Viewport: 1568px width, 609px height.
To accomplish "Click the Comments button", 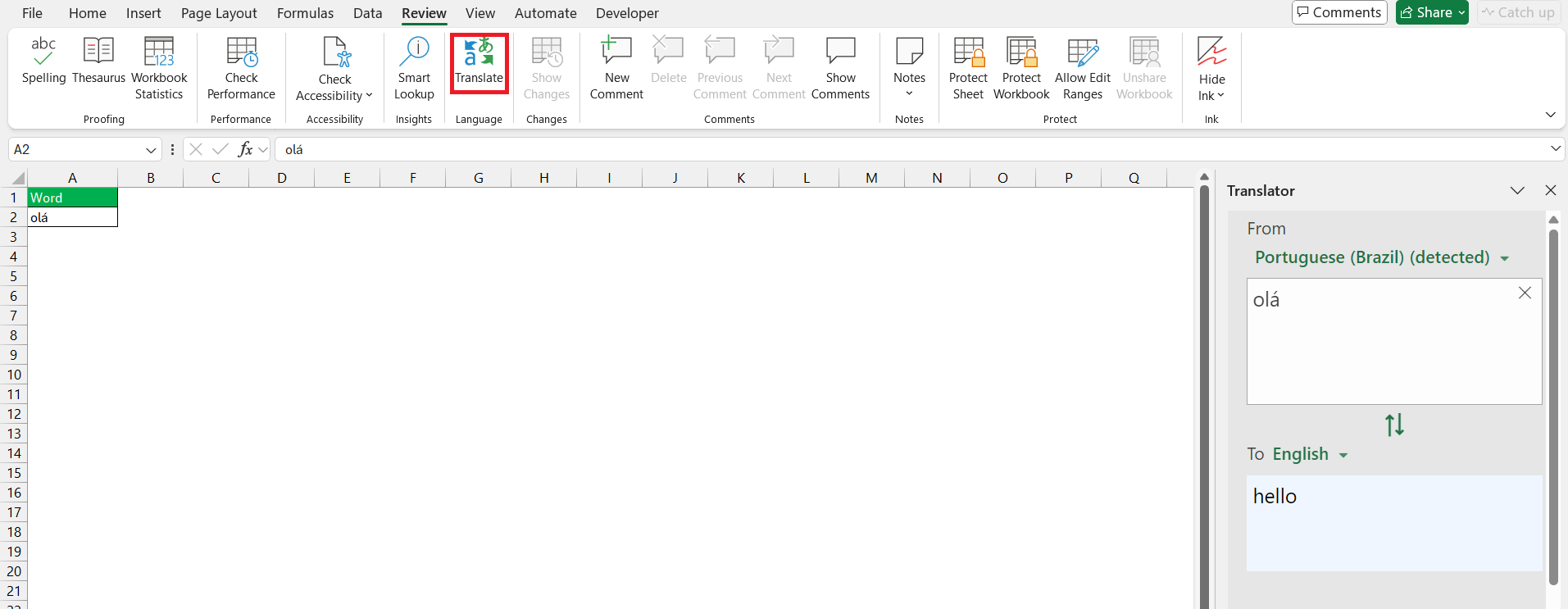I will 1339,12.
